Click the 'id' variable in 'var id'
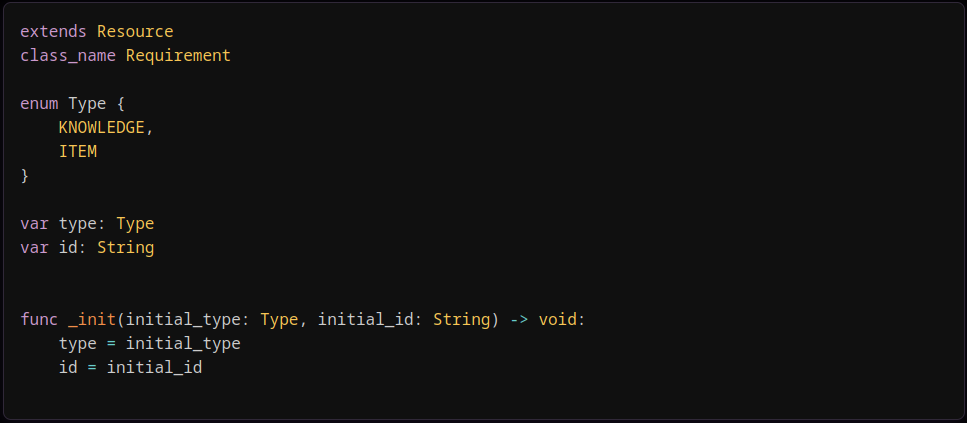Image resolution: width=967 pixels, height=423 pixels. [x=68, y=247]
